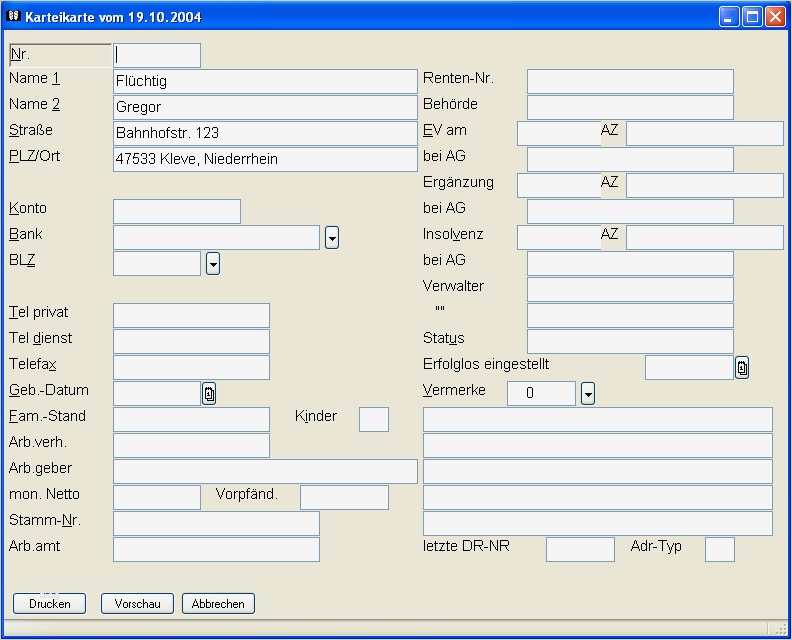Click the Renten-Nr. input field
Image resolution: width=792 pixels, height=640 pixels.
pyautogui.click(x=630, y=82)
